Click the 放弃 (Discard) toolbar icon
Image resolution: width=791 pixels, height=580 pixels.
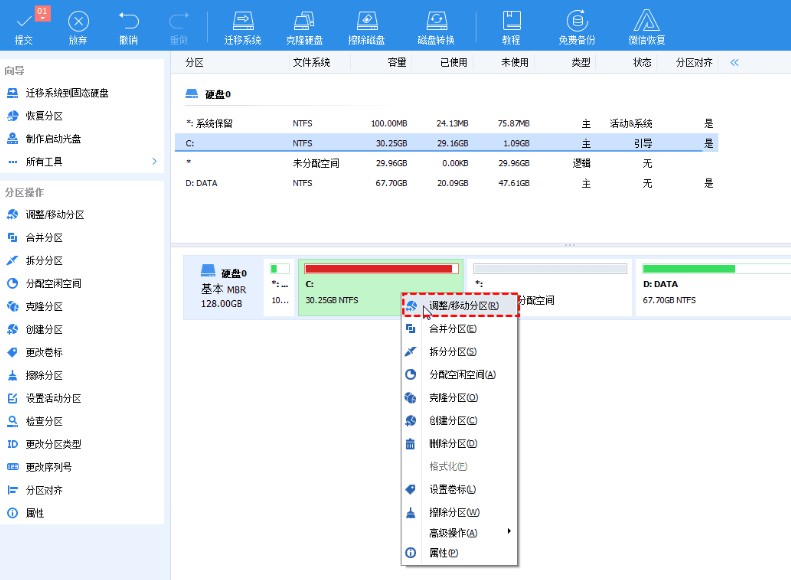click(x=78, y=21)
